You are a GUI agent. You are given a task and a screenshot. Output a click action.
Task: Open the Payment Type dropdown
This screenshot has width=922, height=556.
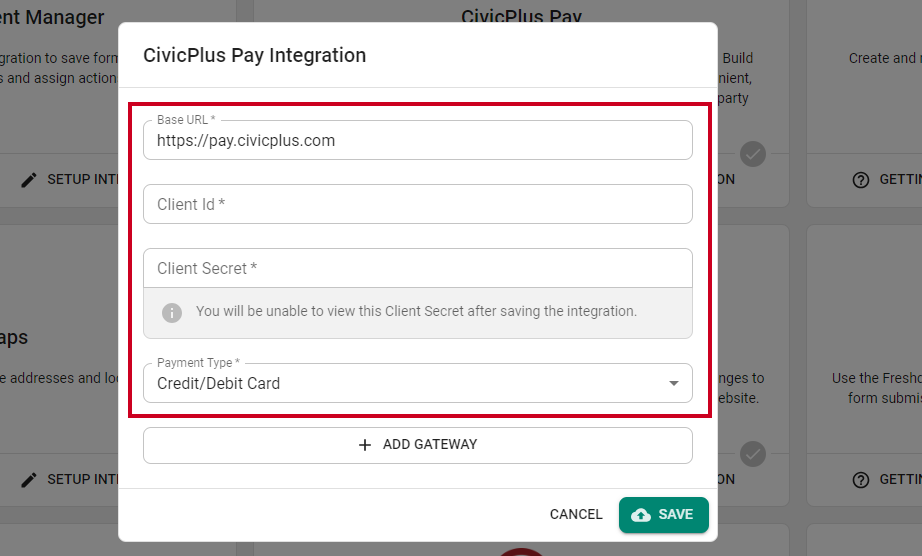pos(417,383)
